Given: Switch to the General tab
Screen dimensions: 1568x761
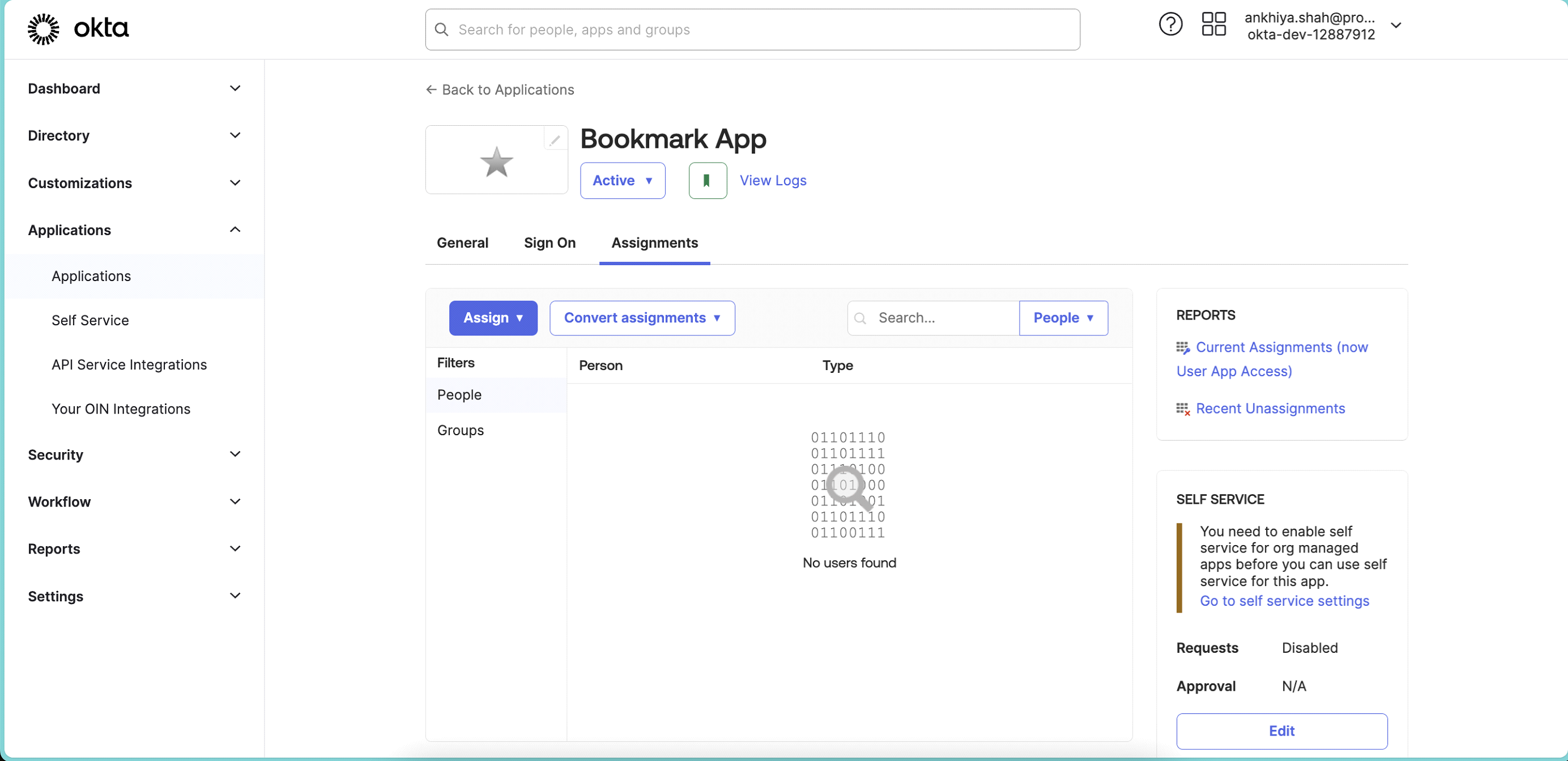Looking at the screenshot, I should point(462,243).
